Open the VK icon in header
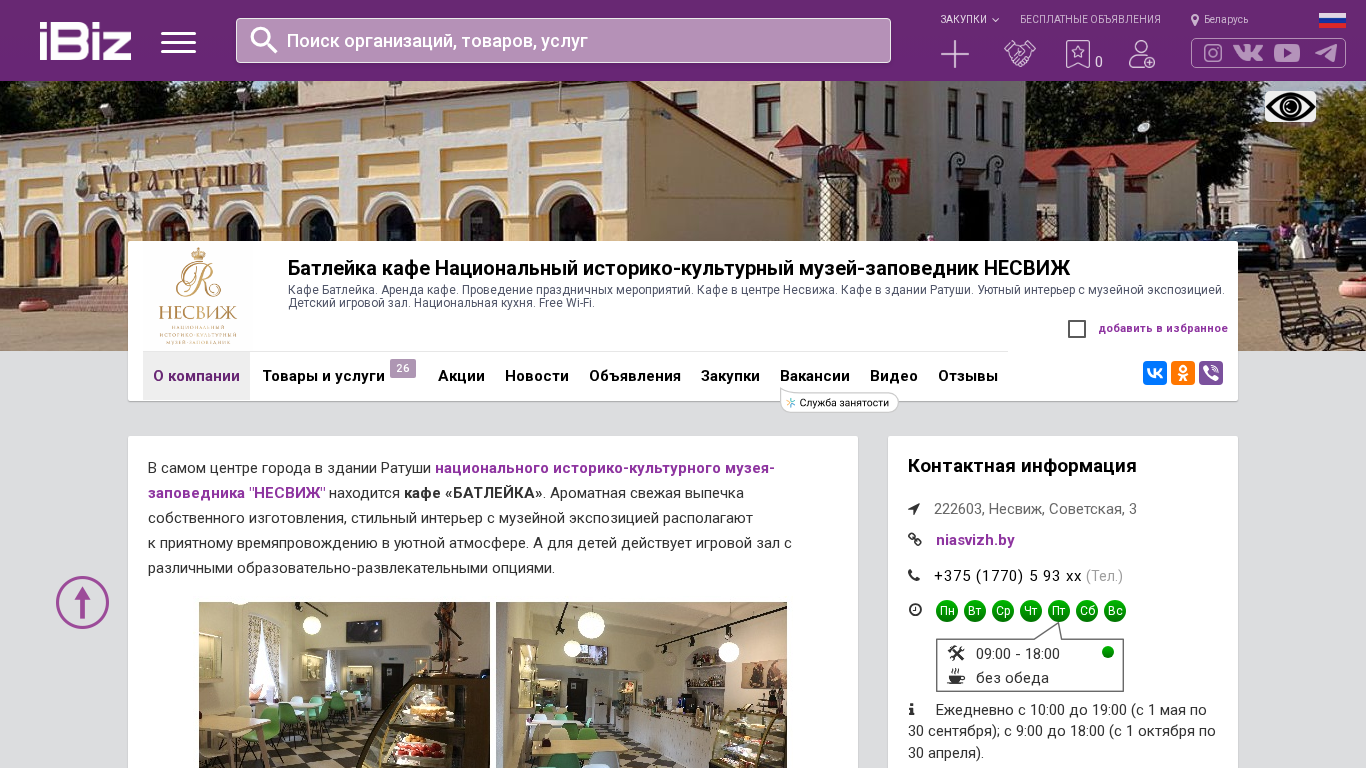The image size is (1366, 768). [x=1248, y=53]
